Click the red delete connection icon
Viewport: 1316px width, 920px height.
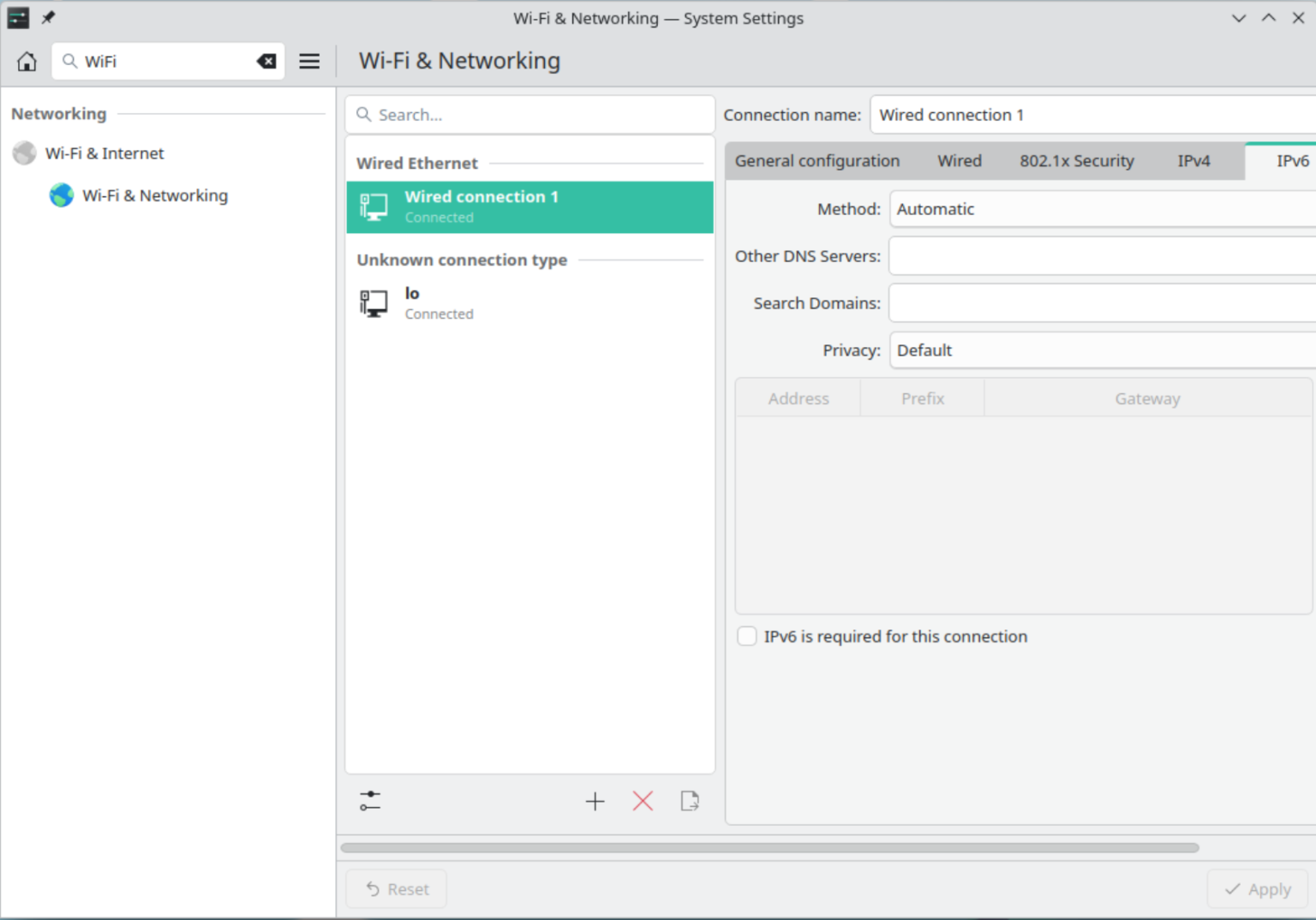click(642, 801)
